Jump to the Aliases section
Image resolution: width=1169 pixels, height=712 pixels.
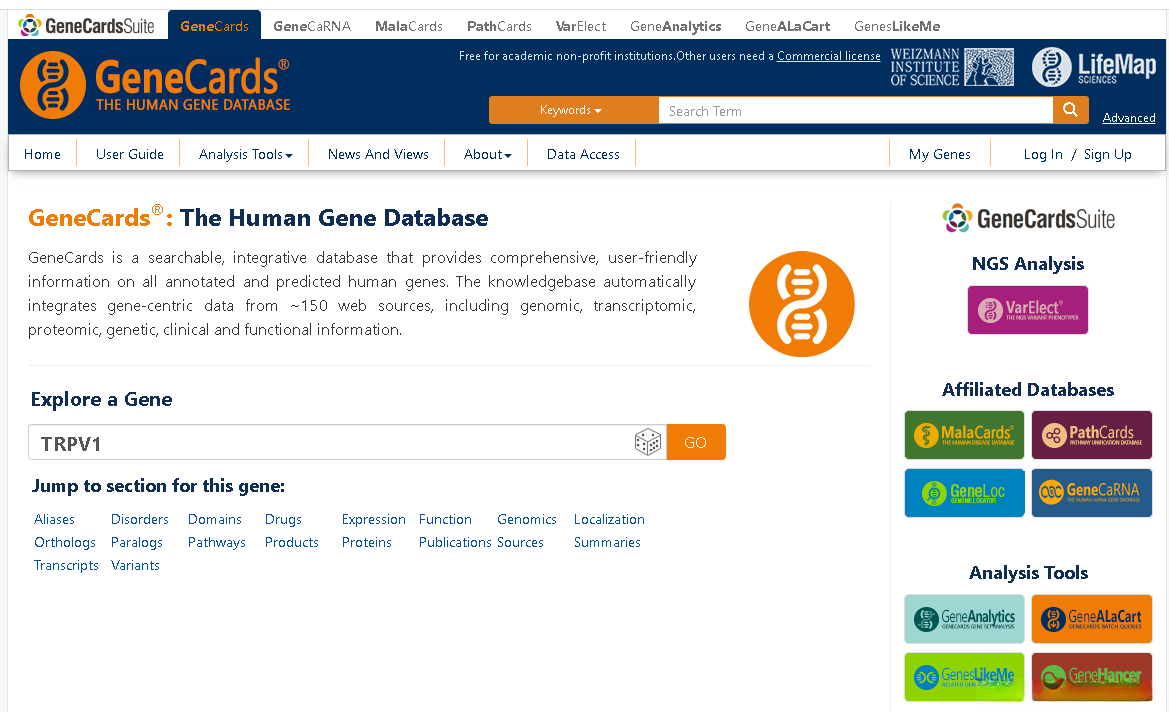coord(54,519)
